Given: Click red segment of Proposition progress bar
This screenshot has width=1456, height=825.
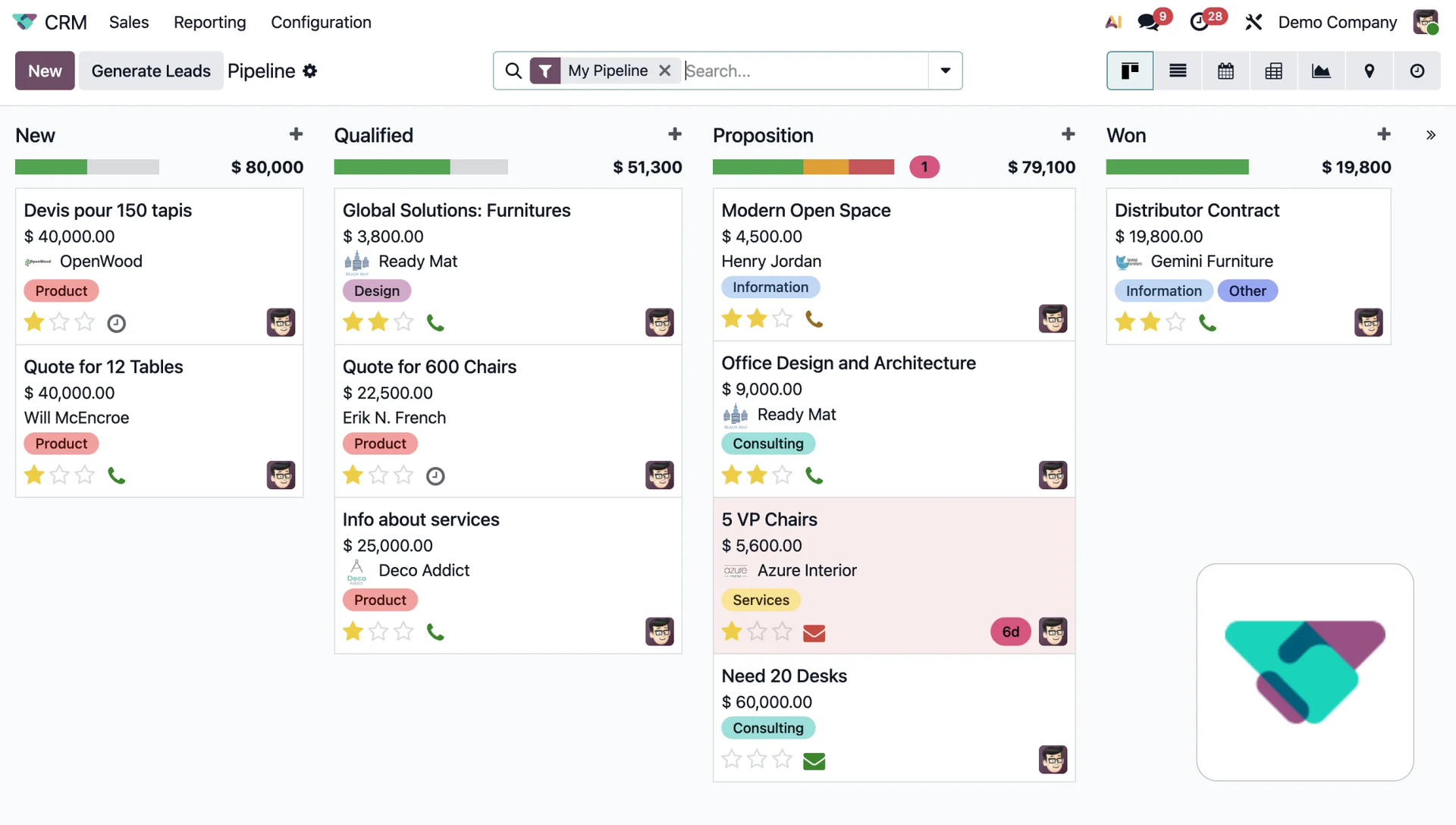Looking at the screenshot, I should [x=871, y=167].
